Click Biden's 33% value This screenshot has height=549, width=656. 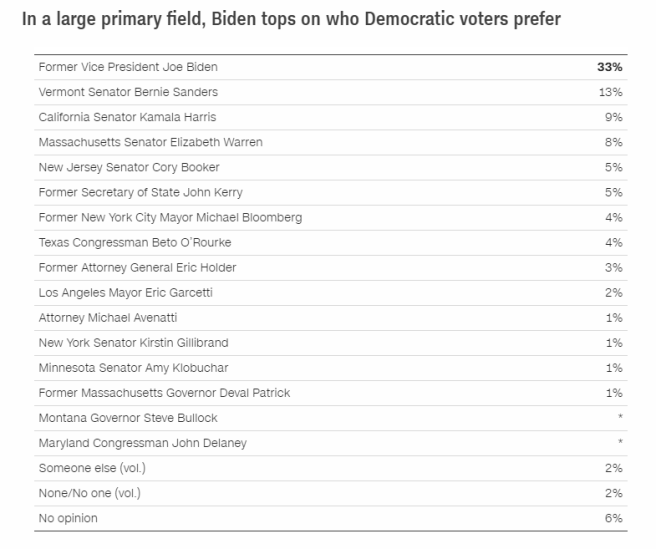[610, 67]
